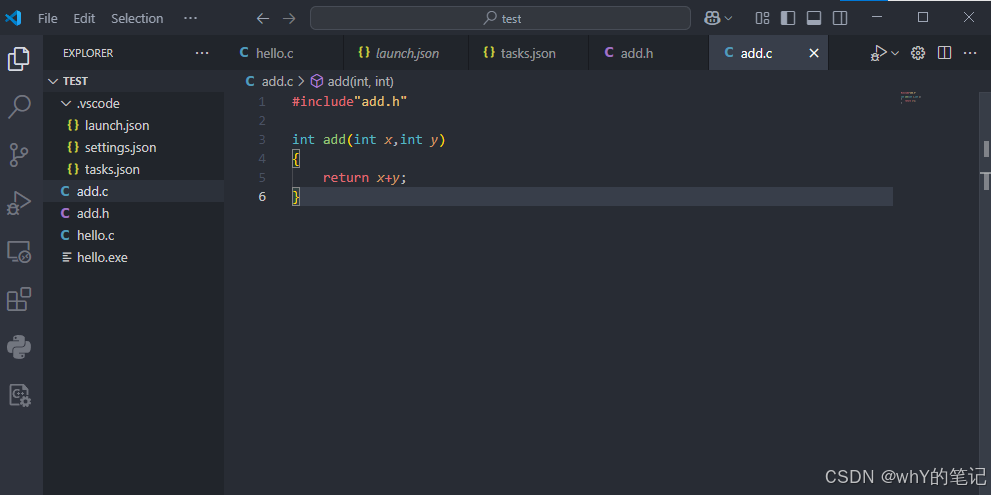
Task: Show more menu bar items
Action: coord(190,18)
